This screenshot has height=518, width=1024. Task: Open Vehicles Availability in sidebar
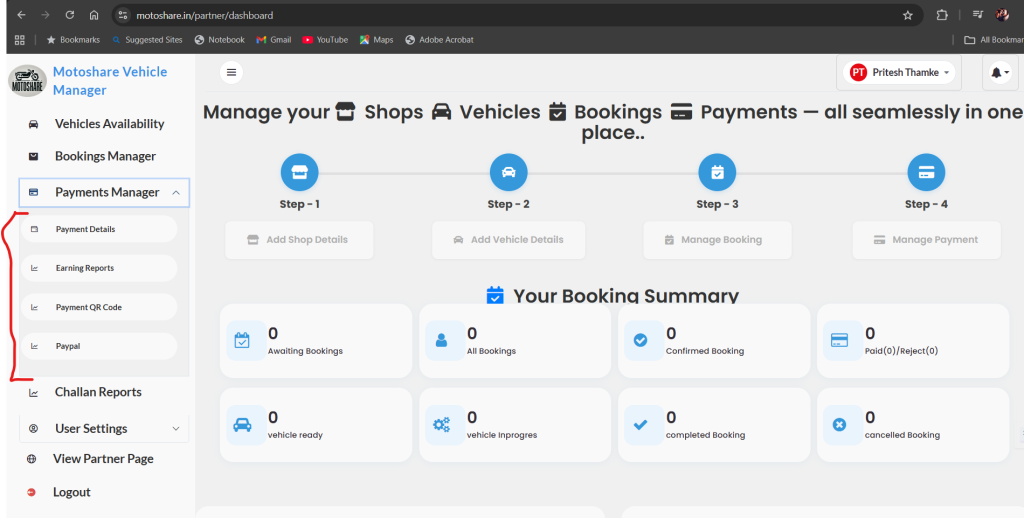pos(109,124)
